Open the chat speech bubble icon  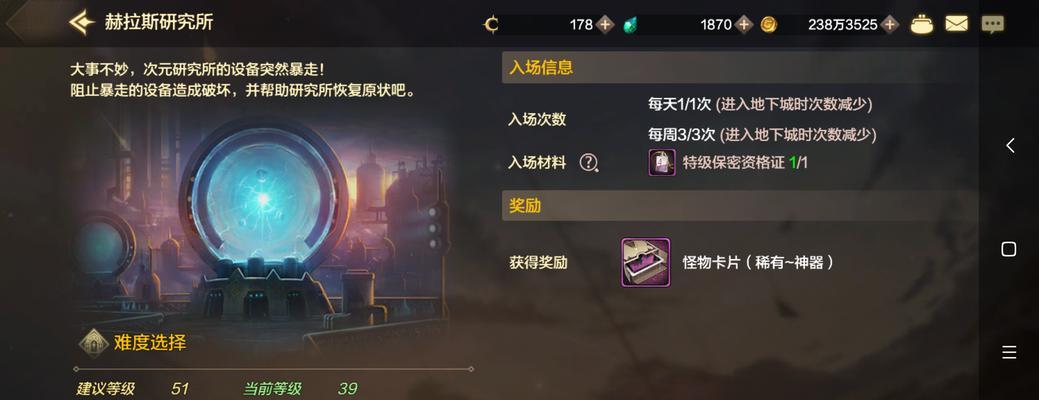(x=992, y=25)
